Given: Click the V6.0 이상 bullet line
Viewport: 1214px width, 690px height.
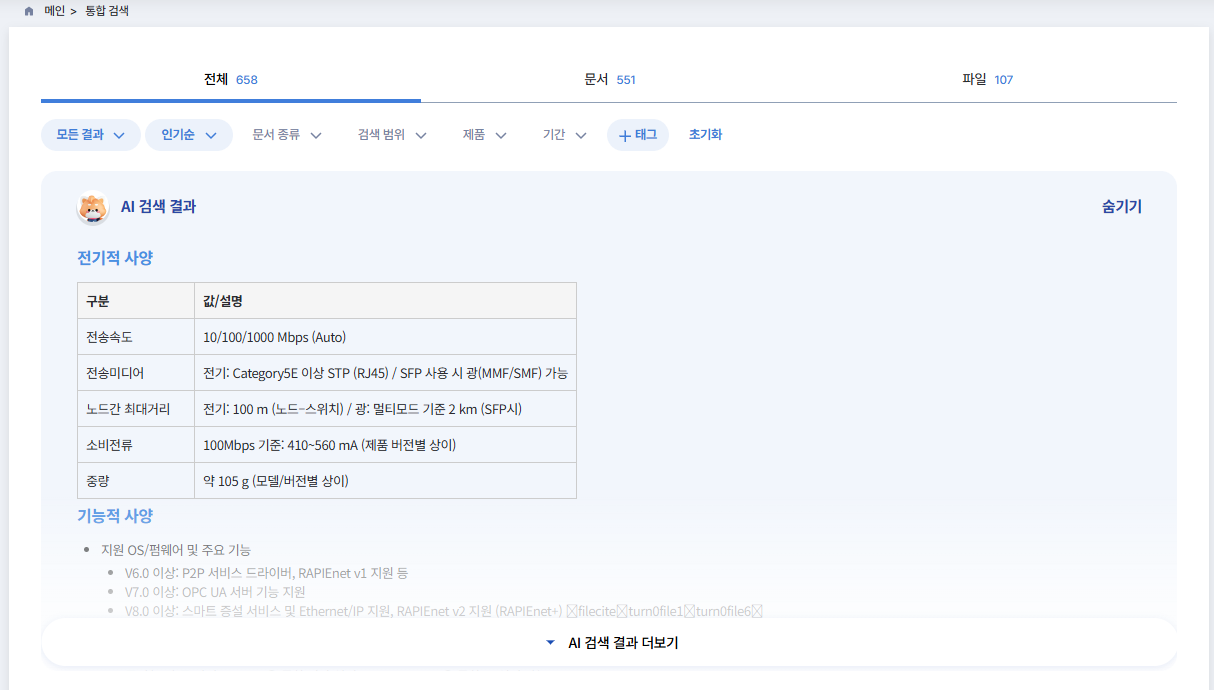Looking at the screenshot, I should point(266,573).
